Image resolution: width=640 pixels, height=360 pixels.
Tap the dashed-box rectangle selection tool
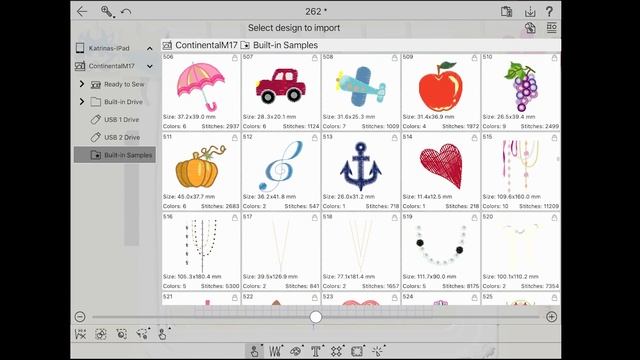tap(121, 334)
